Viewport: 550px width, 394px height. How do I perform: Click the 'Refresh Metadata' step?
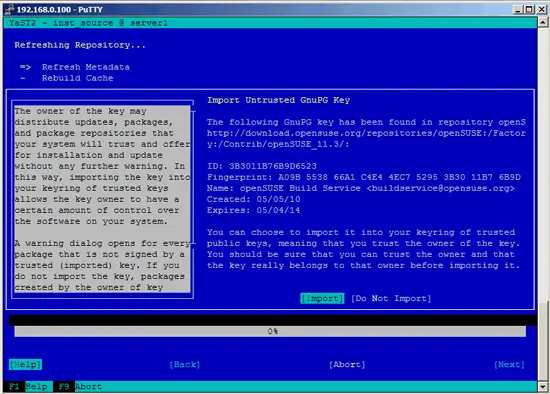pos(86,67)
